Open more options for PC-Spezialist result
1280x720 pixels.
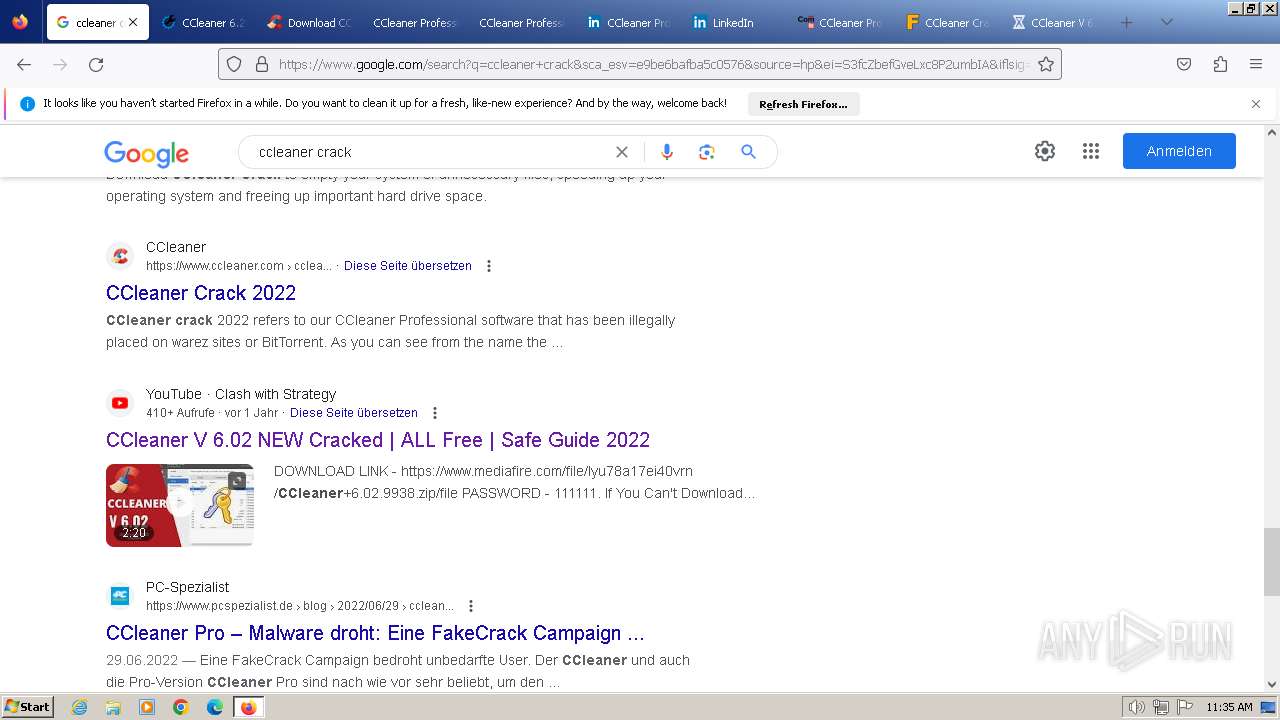(x=471, y=606)
